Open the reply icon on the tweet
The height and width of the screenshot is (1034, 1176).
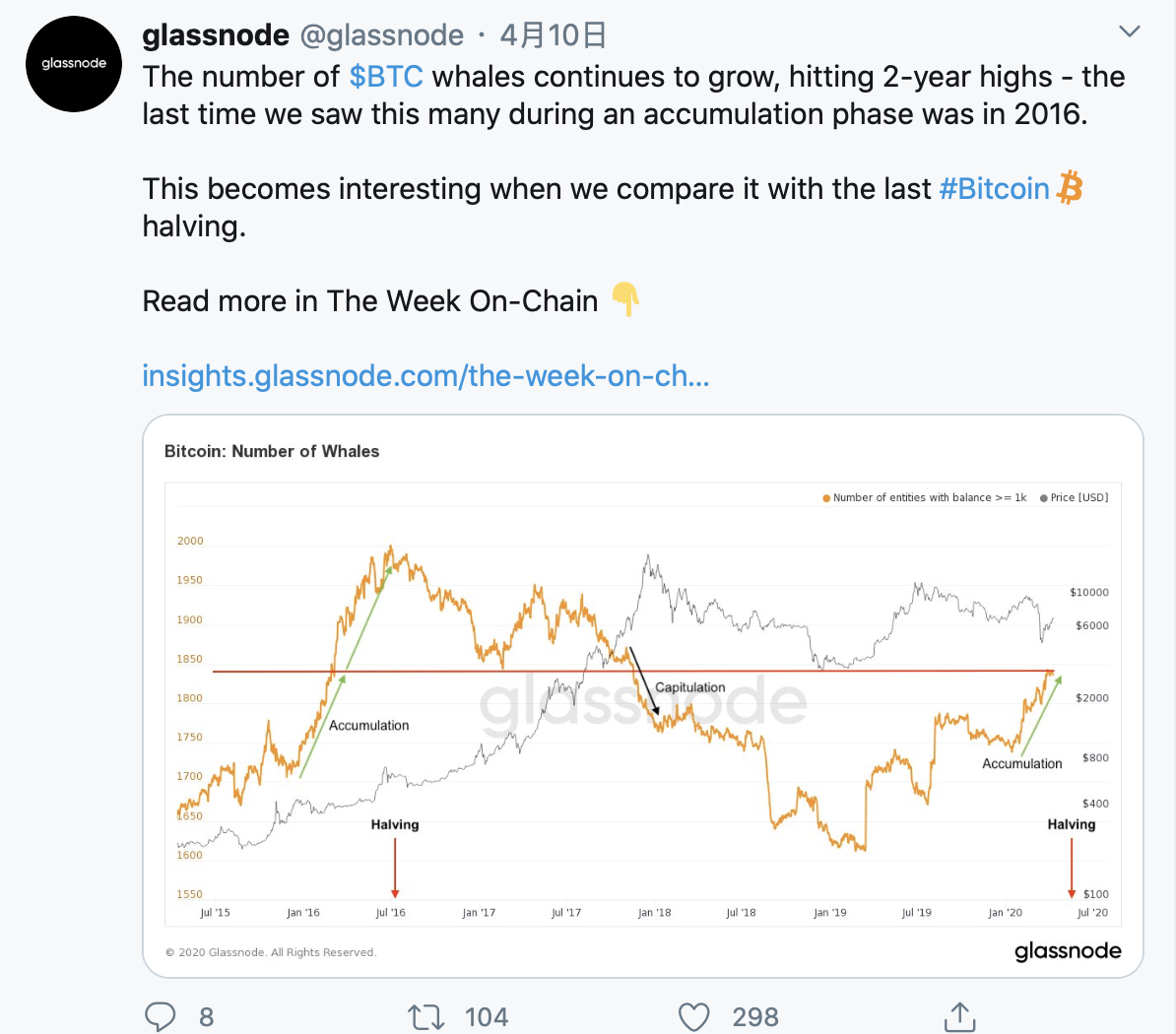(160, 1016)
